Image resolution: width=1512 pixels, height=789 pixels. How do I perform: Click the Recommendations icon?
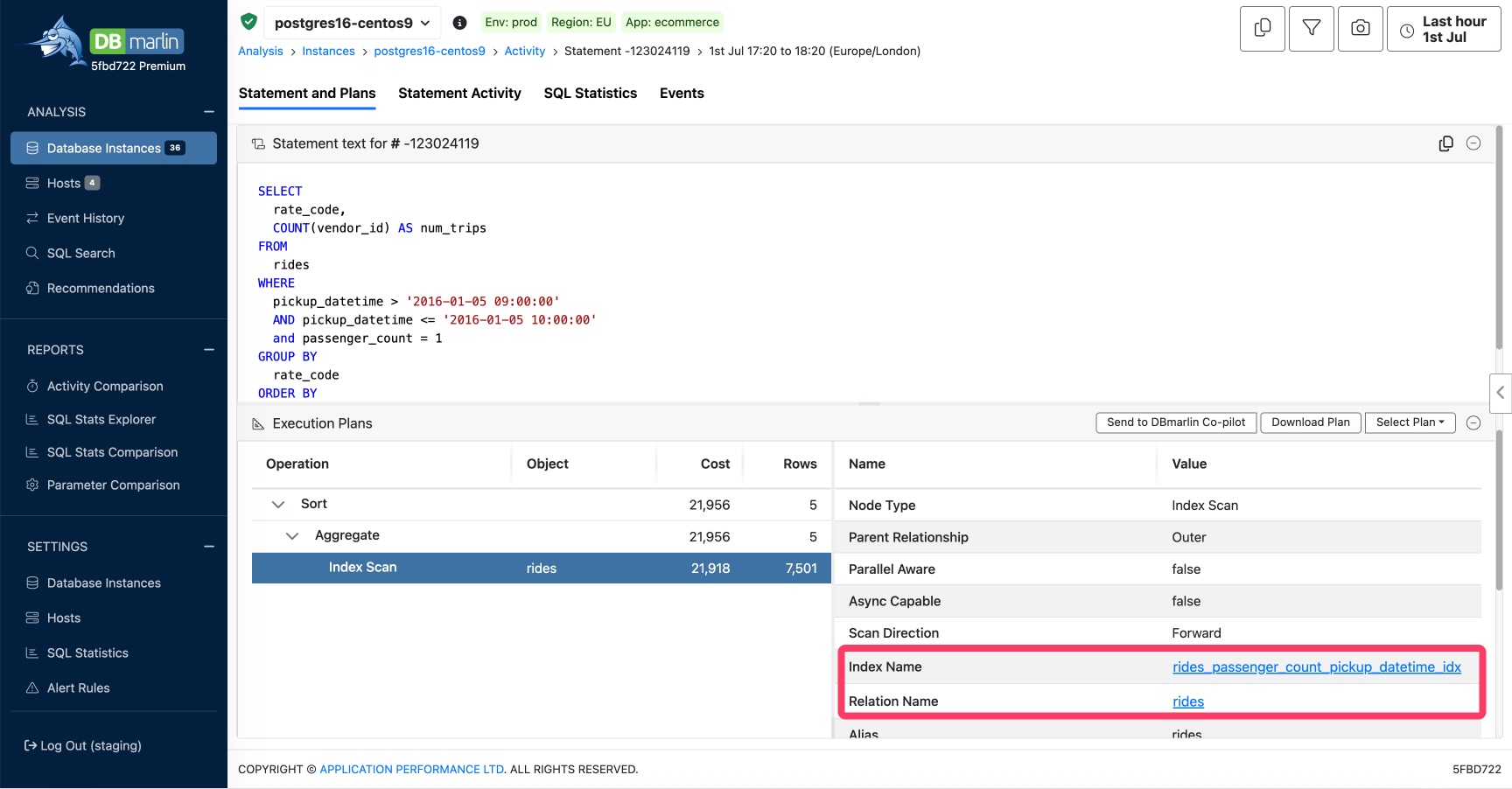click(x=32, y=288)
